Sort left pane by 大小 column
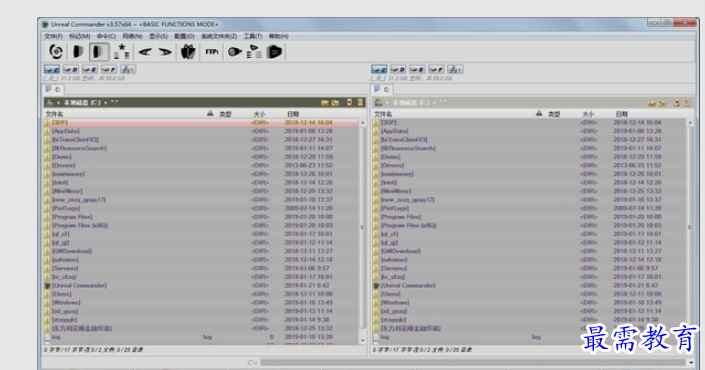 [x=259, y=114]
